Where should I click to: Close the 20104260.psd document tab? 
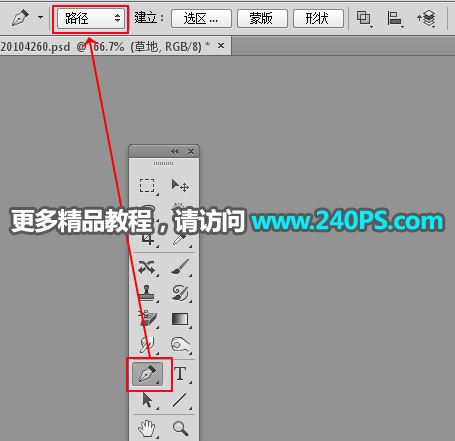pos(221,46)
